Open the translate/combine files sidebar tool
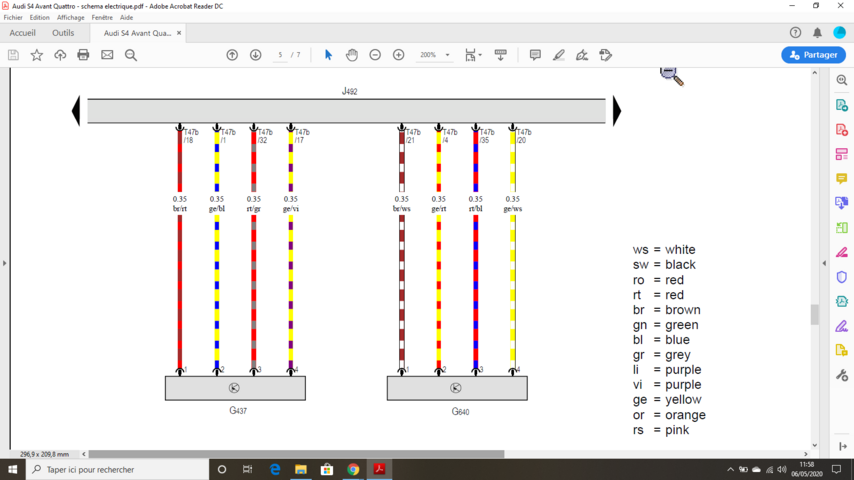Viewport: 854px width, 480px height. (x=842, y=203)
